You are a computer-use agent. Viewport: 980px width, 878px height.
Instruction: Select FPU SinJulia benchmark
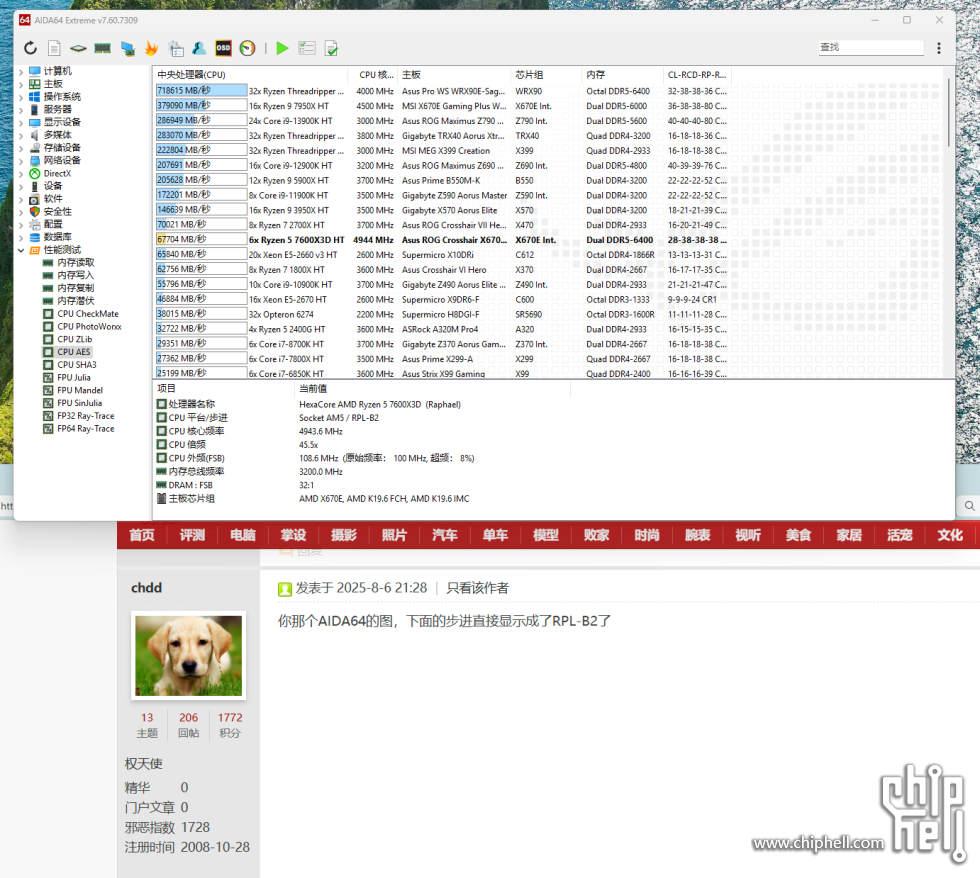pyautogui.click(x=79, y=403)
